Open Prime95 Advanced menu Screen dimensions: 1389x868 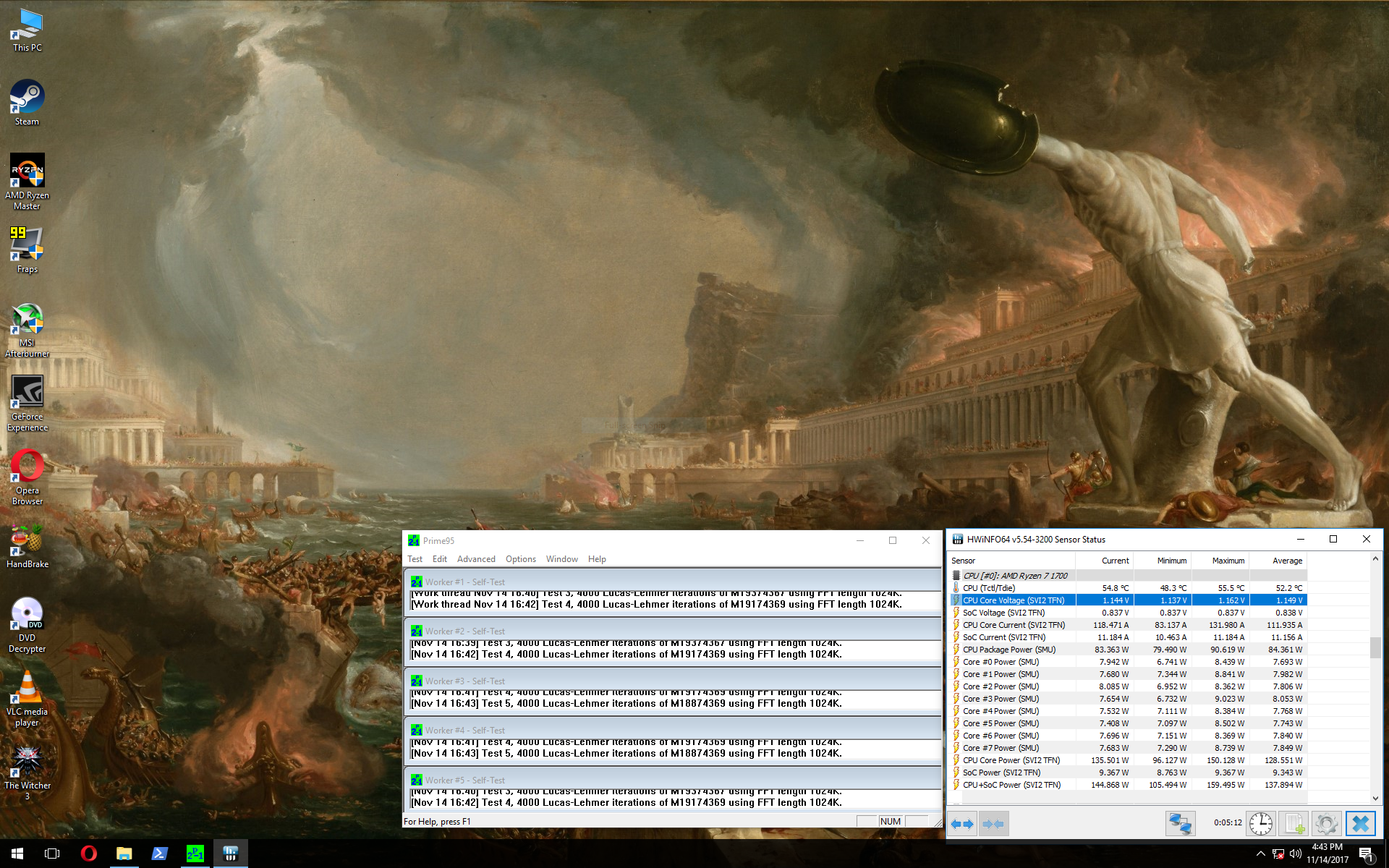point(476,559)
